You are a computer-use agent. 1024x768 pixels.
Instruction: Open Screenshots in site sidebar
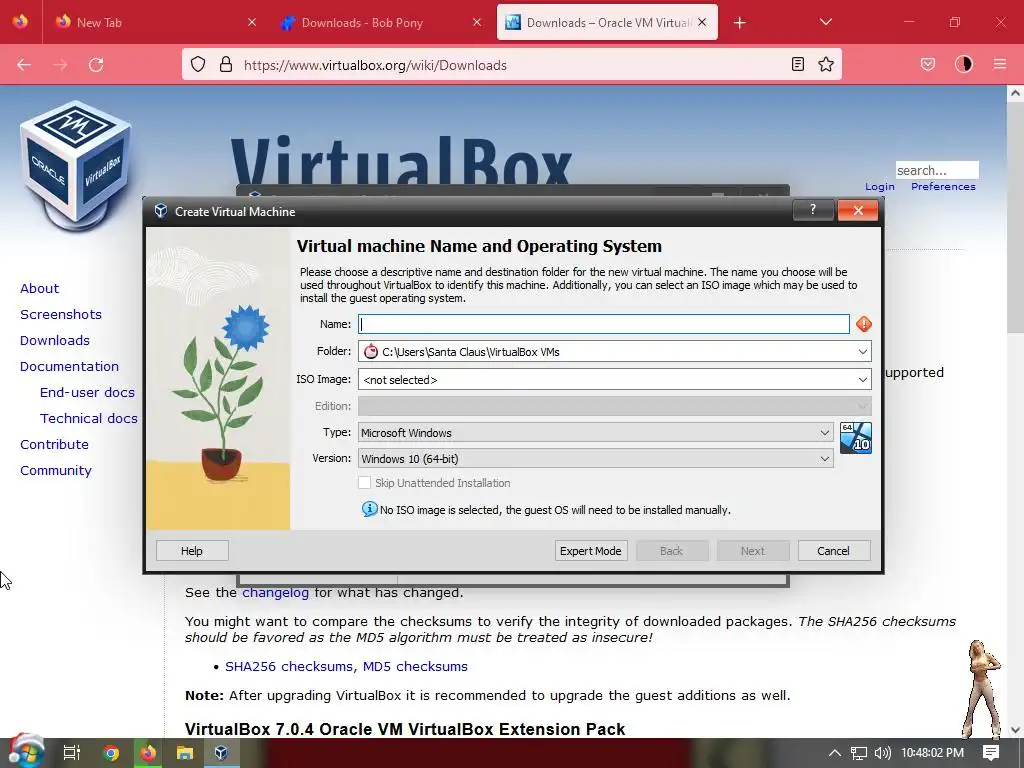61,314
